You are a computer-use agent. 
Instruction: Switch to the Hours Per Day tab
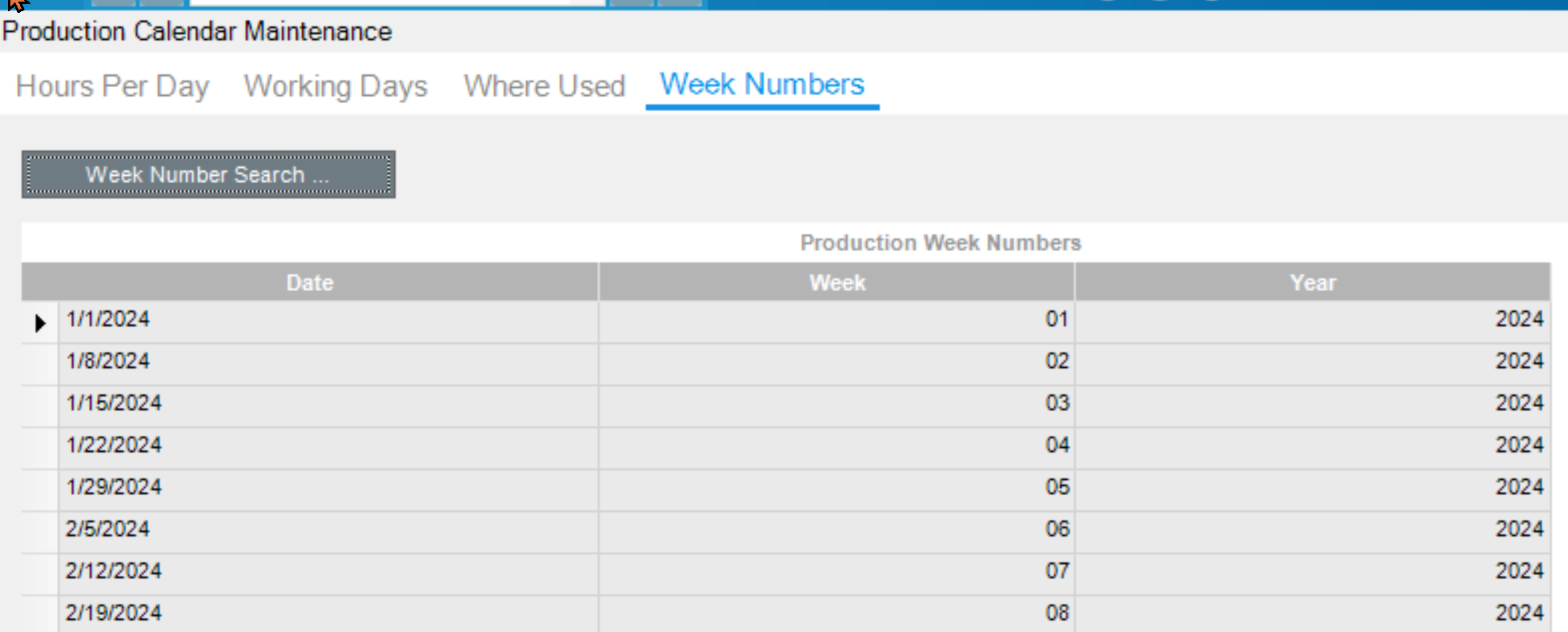(x=113, y=86)
